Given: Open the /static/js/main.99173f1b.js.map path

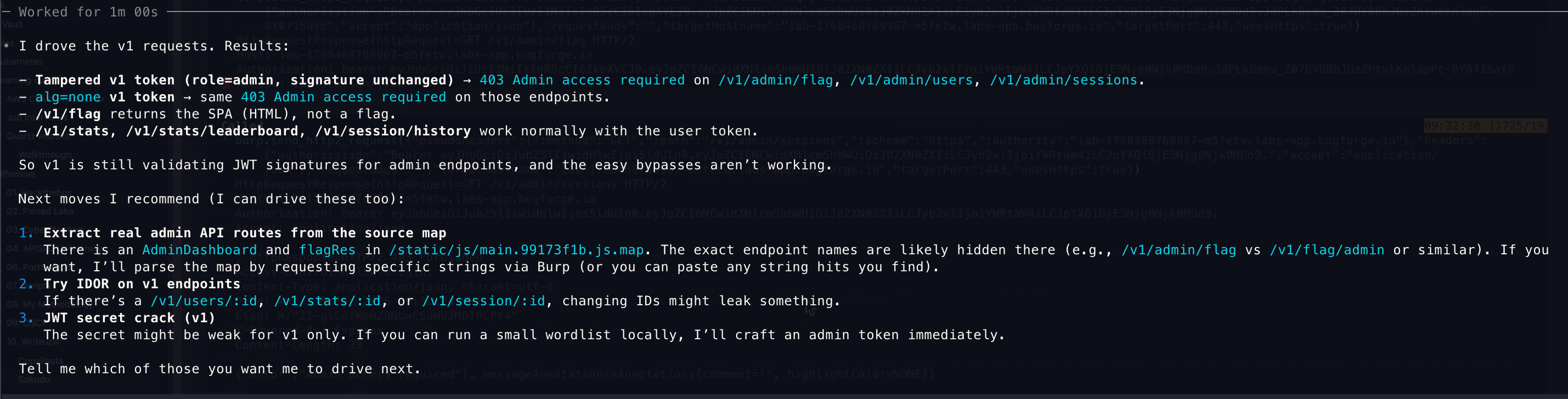Looking at the screenshot, I should tap(516, 250).
